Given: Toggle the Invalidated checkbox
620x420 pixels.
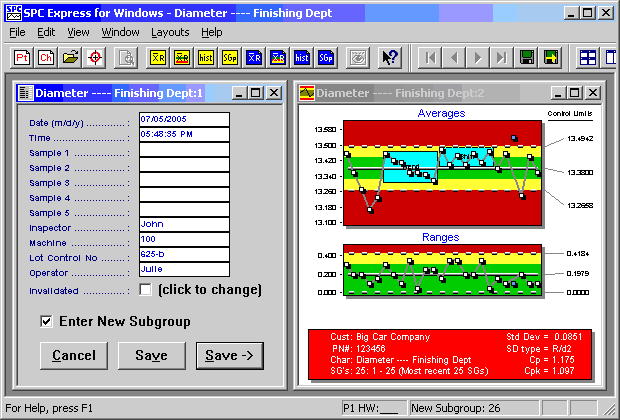Looking at the screenshot, I should 146,290.
